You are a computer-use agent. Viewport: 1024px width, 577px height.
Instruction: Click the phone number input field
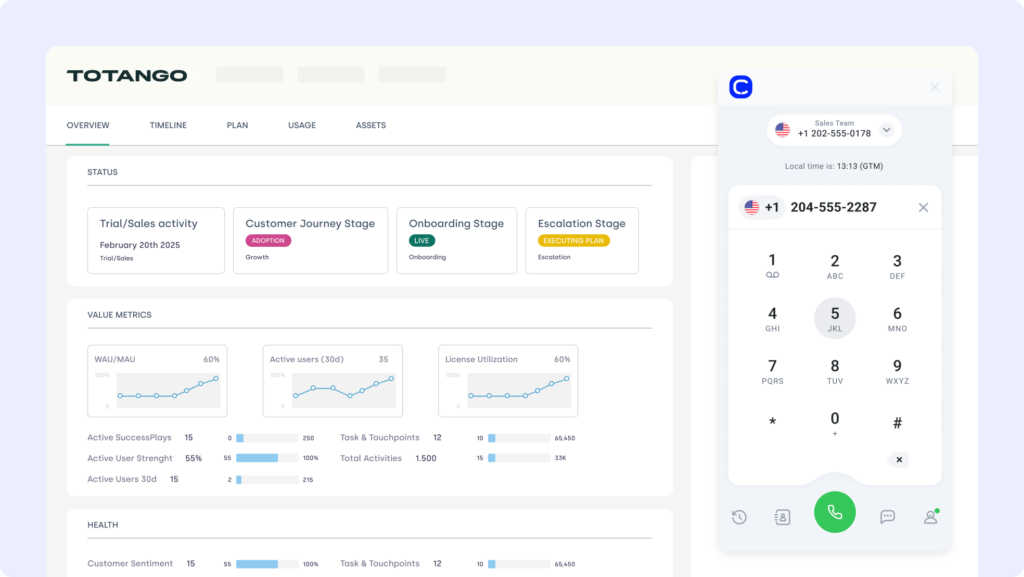[x=845, y=207]
